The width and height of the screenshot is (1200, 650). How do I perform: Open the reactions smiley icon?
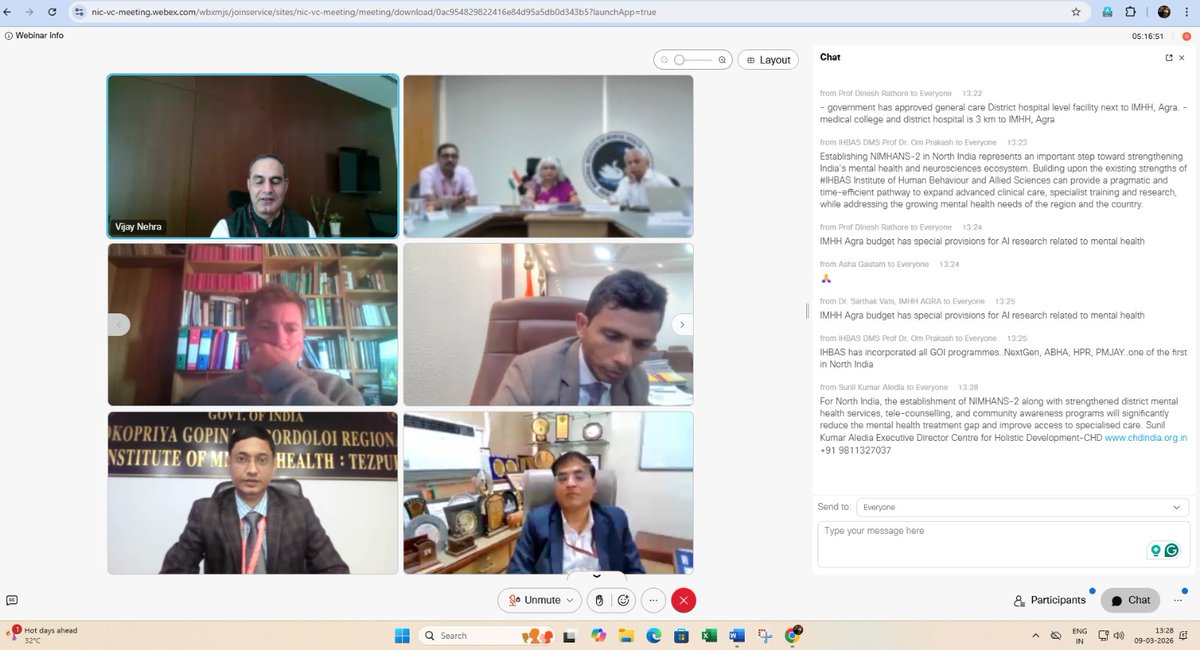624,600
